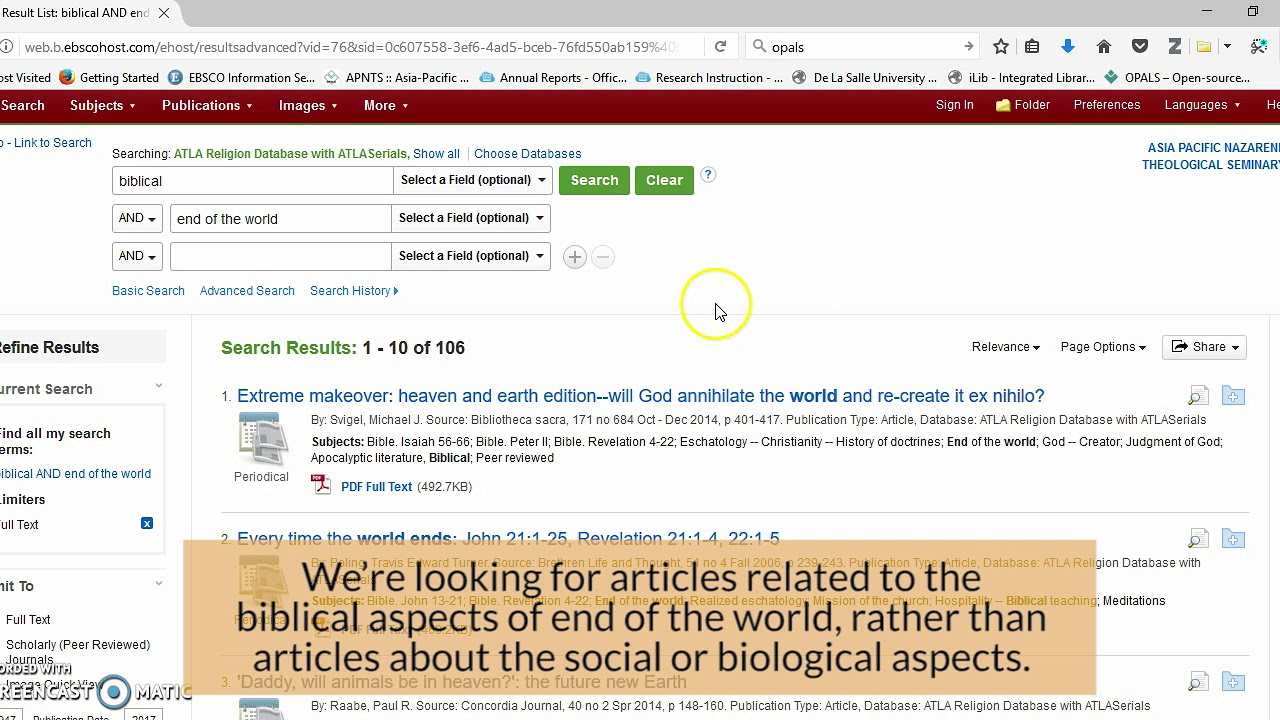Open bookmarks library list icon
Image resolution: width=1280 pixels, height=720 pixels.
coord(1032,47)
